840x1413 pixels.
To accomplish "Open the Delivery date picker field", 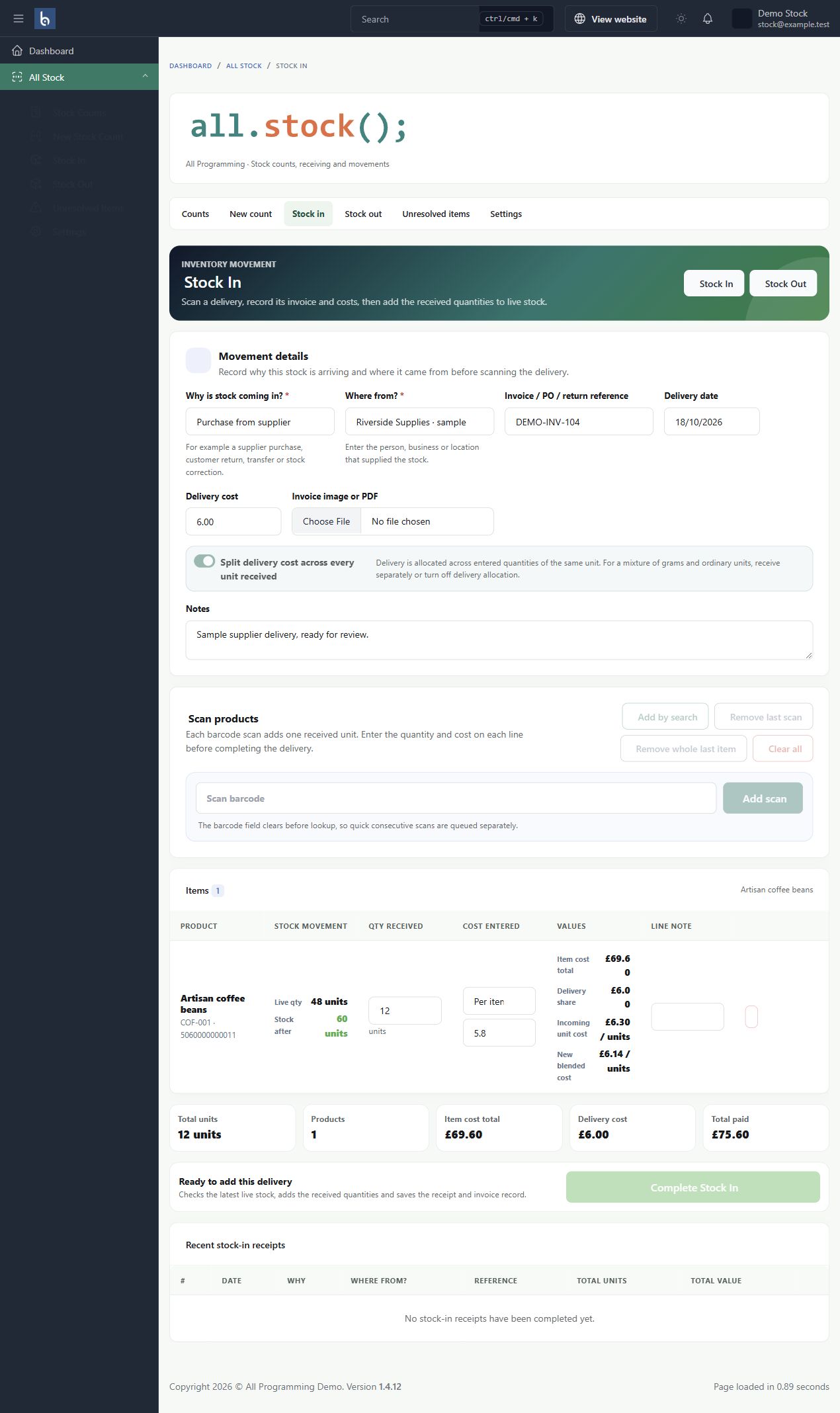I will click(x=712, y=422).
